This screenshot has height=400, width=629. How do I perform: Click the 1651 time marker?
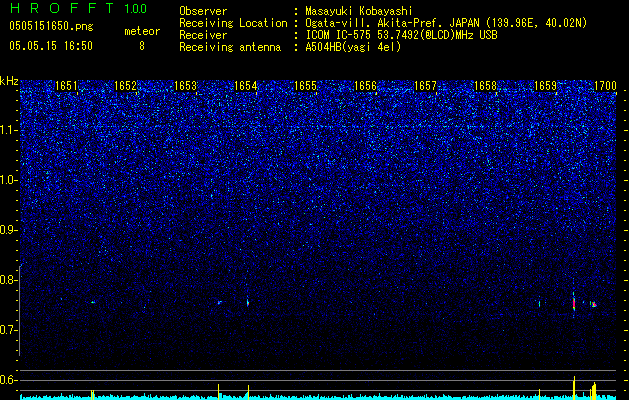(x=66, y=86)
